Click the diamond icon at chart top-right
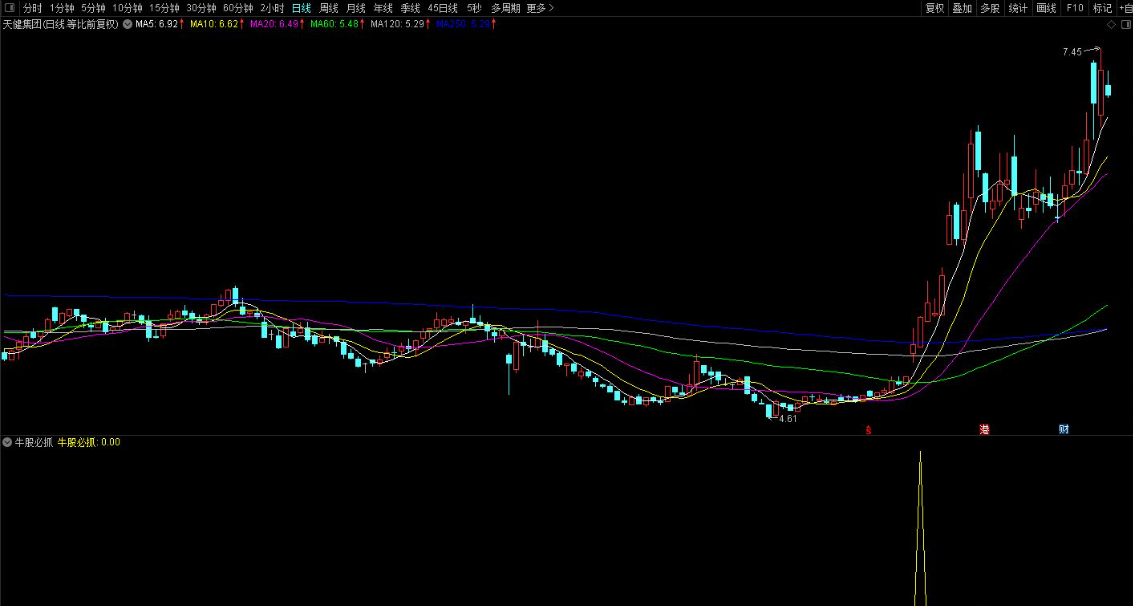 click(1111, 25)
